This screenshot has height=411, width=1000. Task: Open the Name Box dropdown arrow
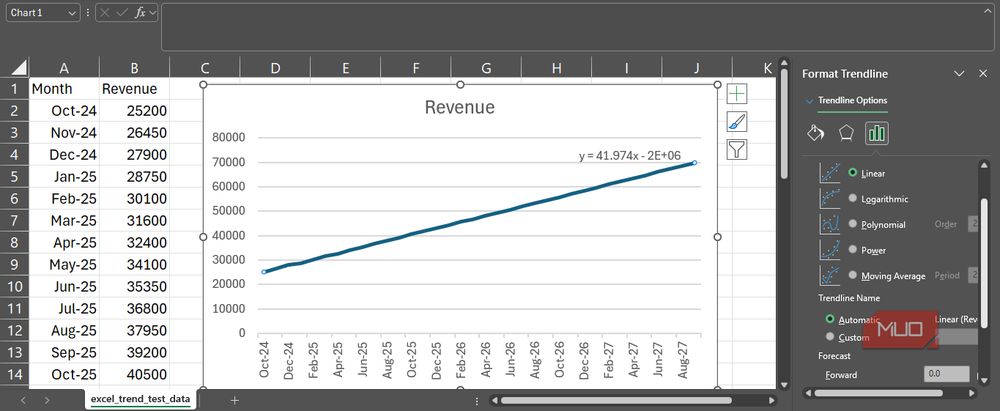(71, 13)
